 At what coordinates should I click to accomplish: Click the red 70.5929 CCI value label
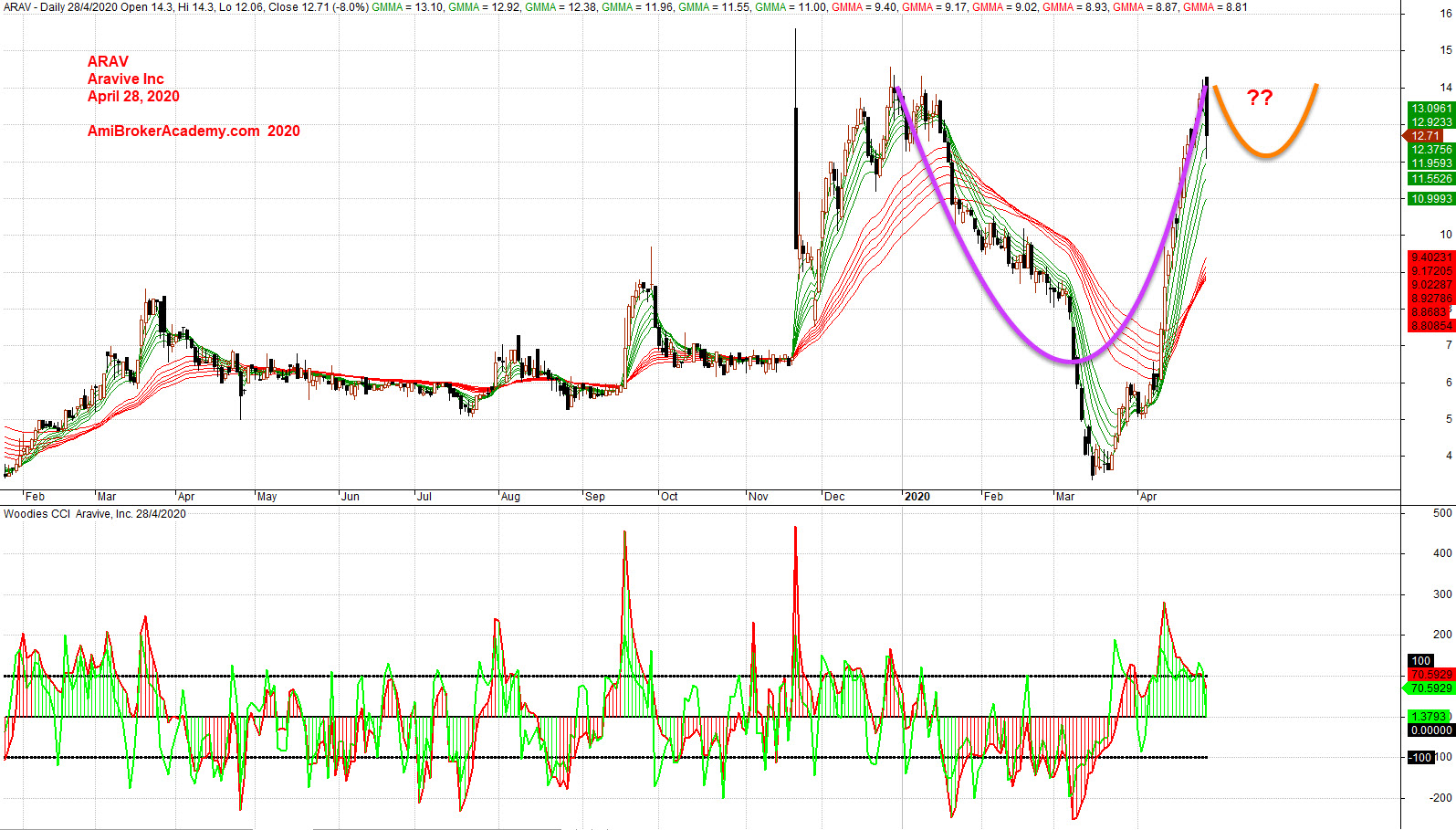[x=1431, y=675]
